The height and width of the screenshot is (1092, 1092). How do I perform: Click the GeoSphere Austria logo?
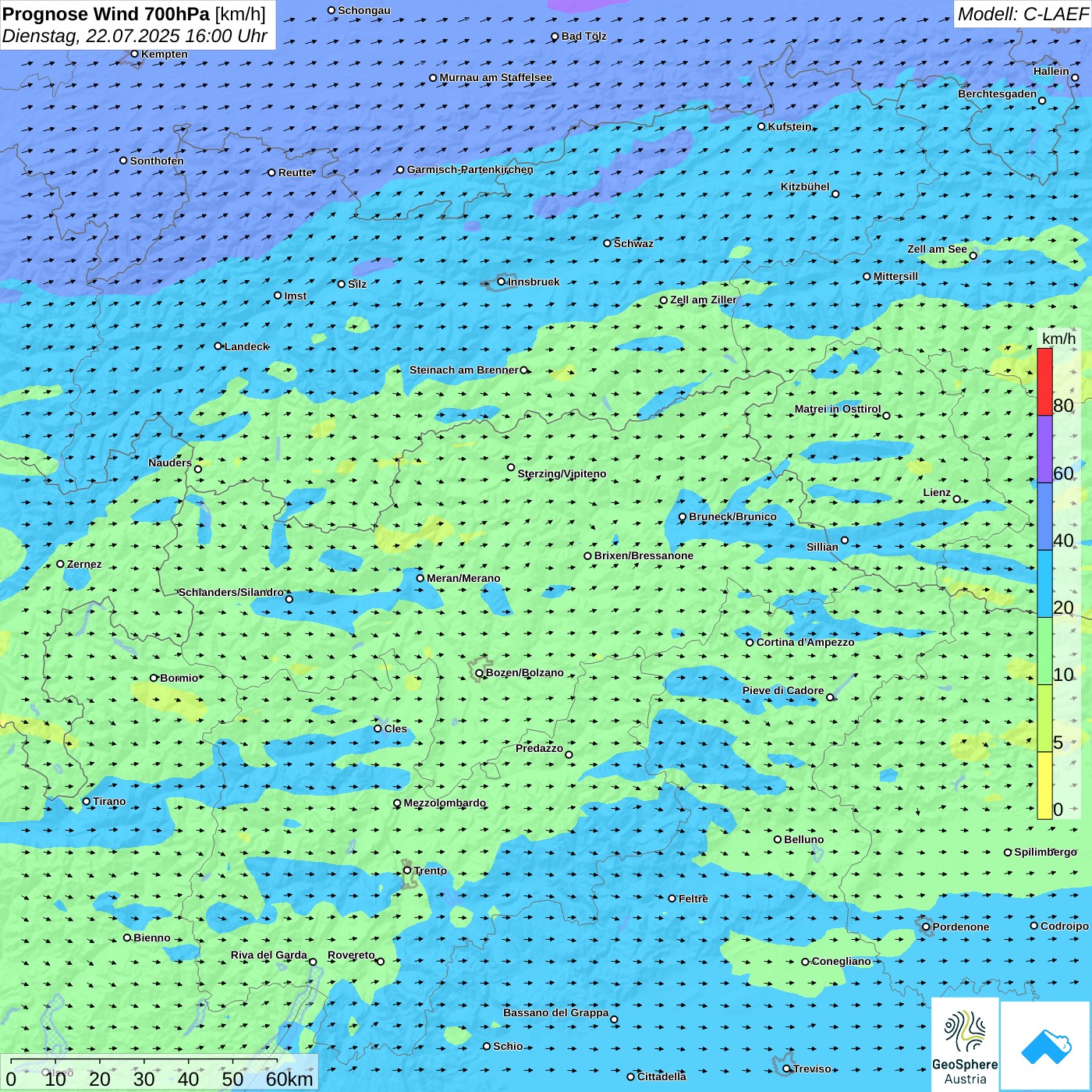coord(965,1044)
